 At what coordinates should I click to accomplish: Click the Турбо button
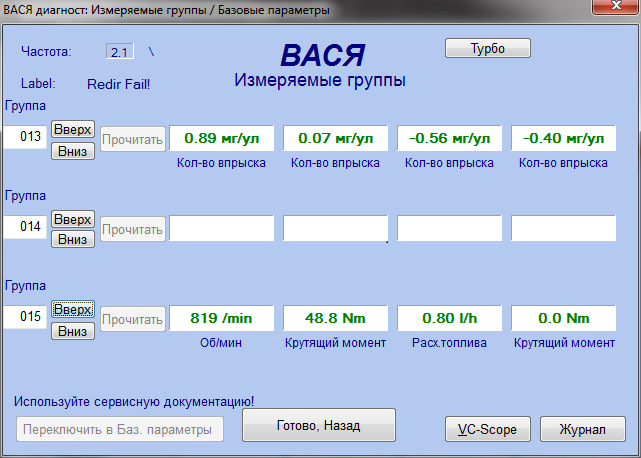click(488, 48)
